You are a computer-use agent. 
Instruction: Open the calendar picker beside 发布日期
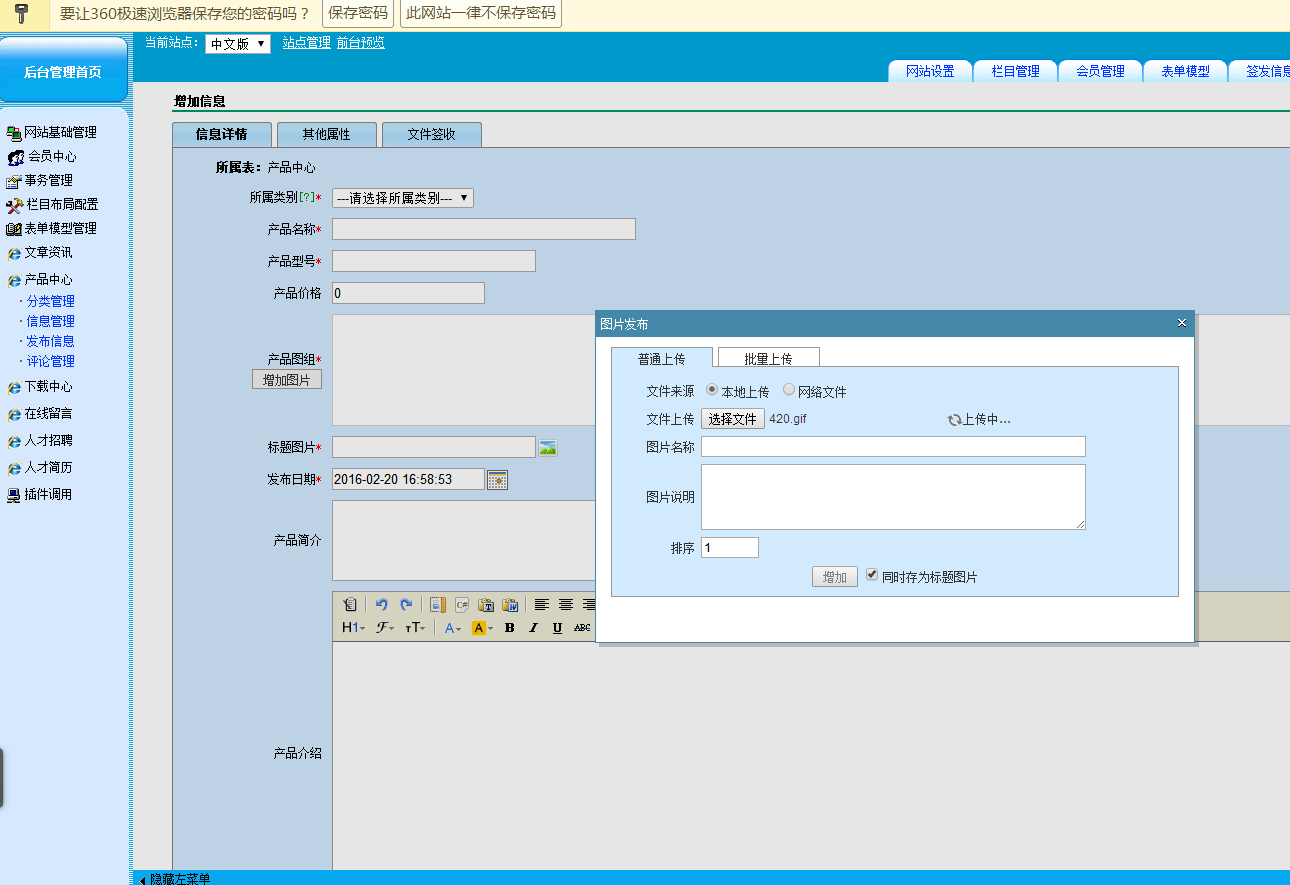tap(497, 480)
